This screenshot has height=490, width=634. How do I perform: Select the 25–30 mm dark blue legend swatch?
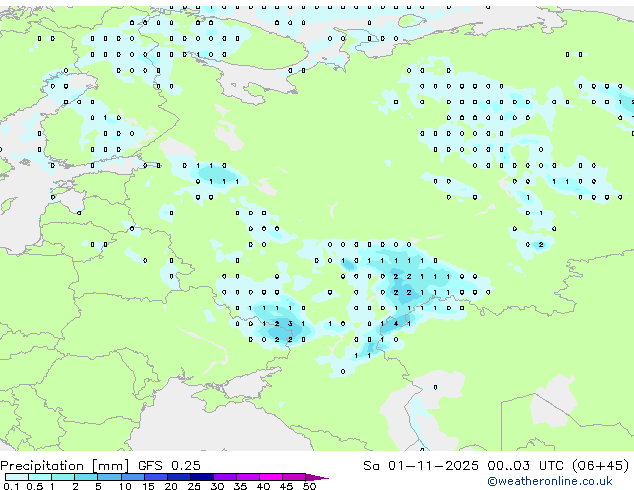(x=201, y=477)
